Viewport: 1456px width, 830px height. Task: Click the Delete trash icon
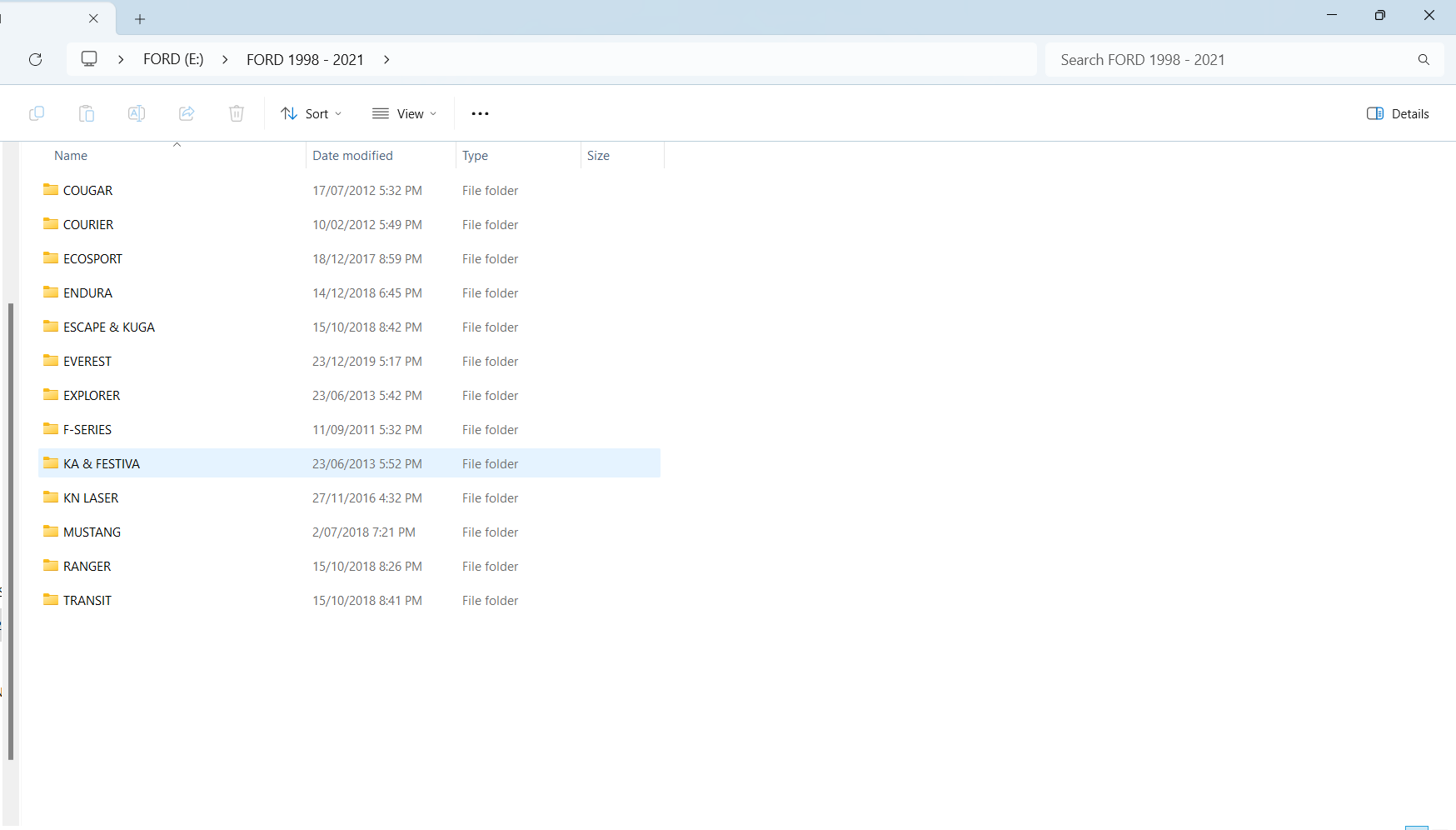point(237,113)
